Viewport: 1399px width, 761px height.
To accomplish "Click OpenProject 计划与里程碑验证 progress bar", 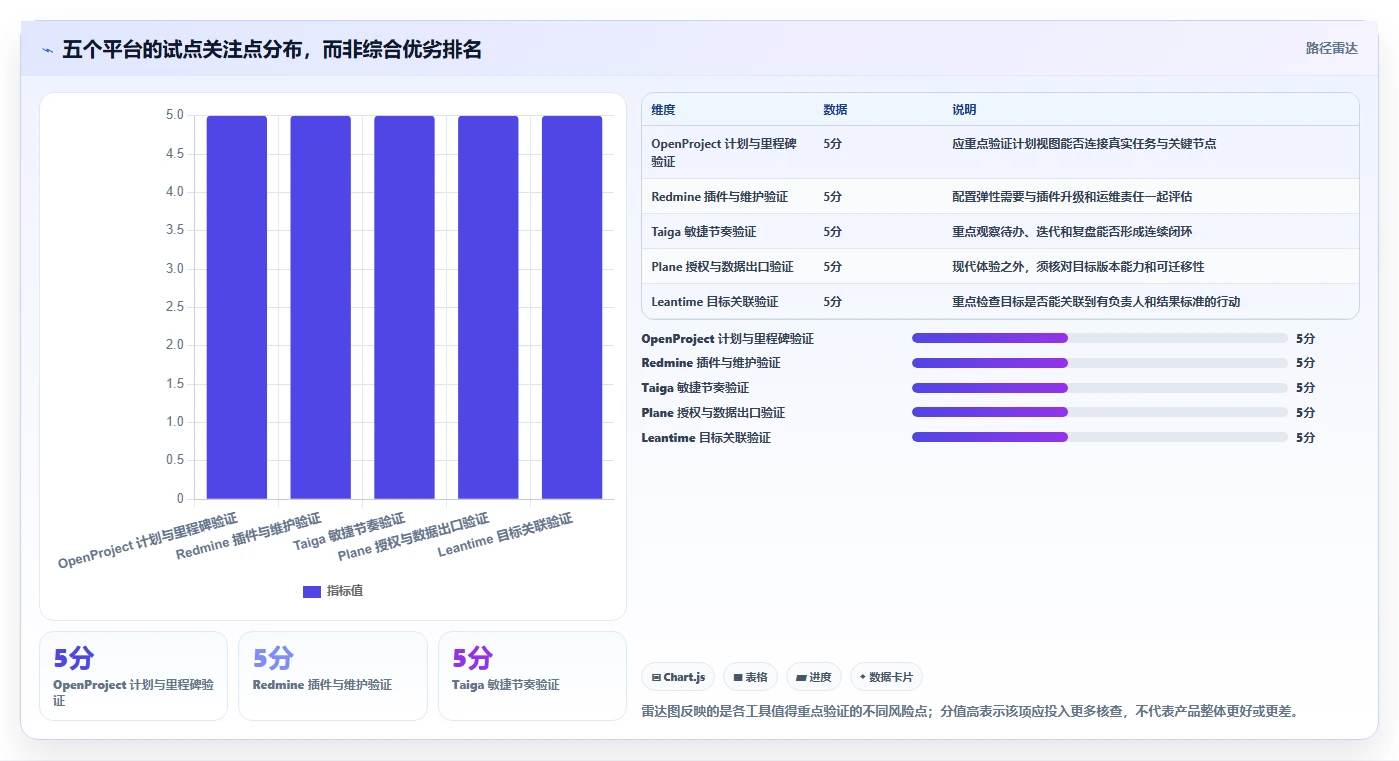I will [1100, 338].
